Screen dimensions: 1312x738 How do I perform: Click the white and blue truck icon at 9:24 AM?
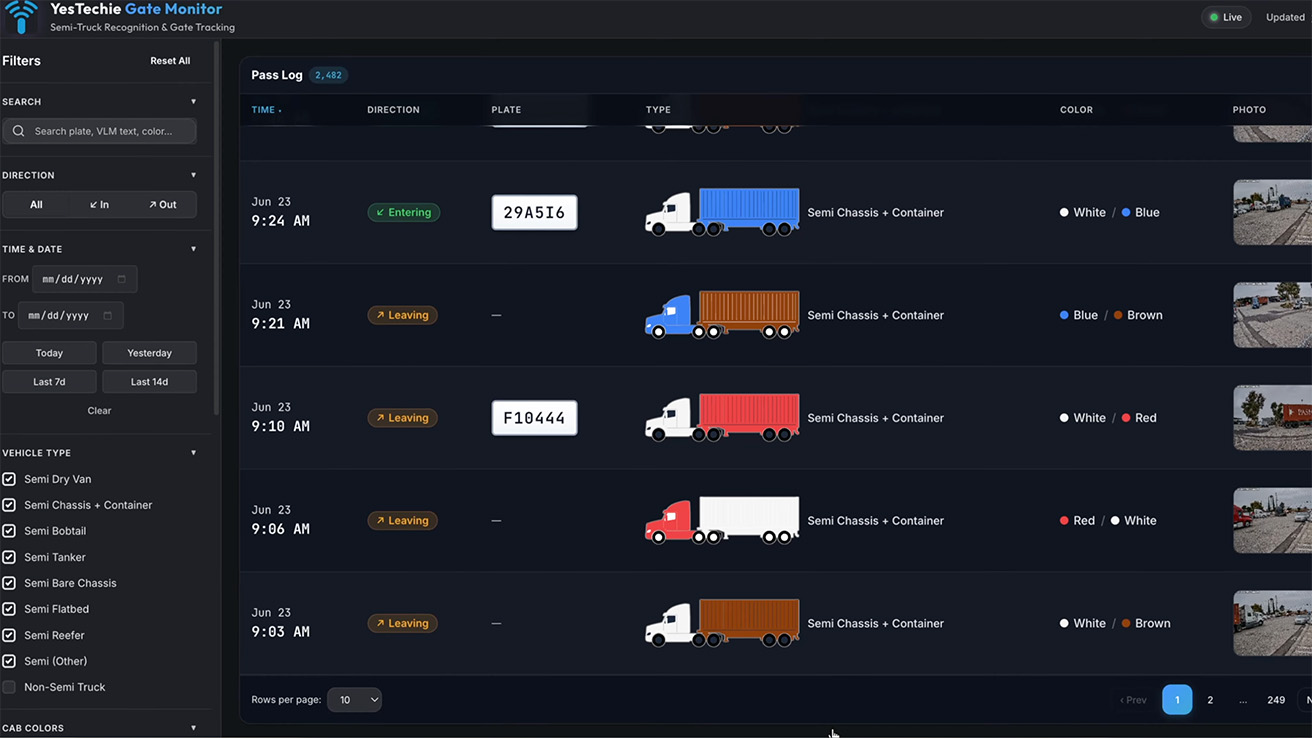click(x=722, y=212)
